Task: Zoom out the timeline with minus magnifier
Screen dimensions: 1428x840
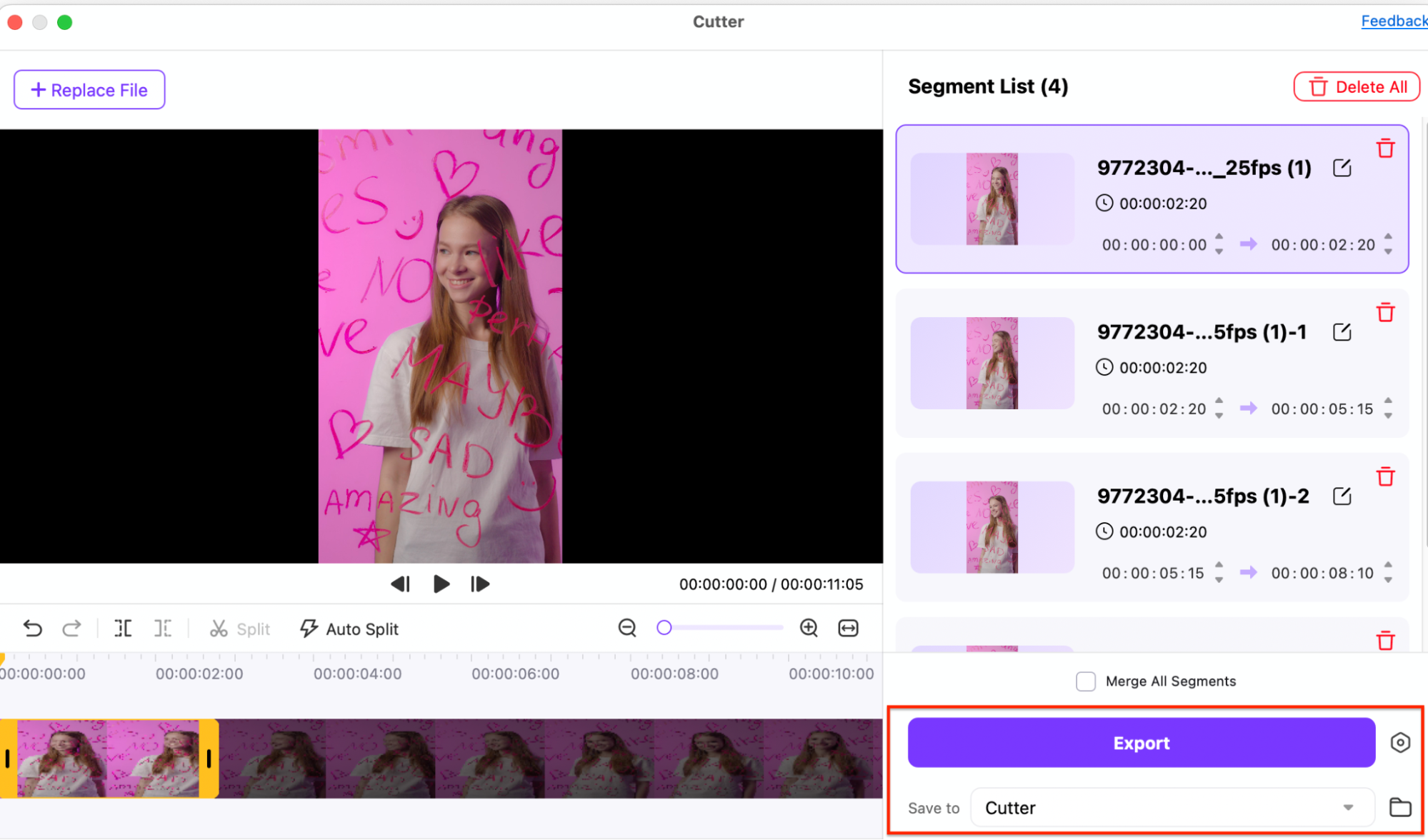Action: coord(627,628)
